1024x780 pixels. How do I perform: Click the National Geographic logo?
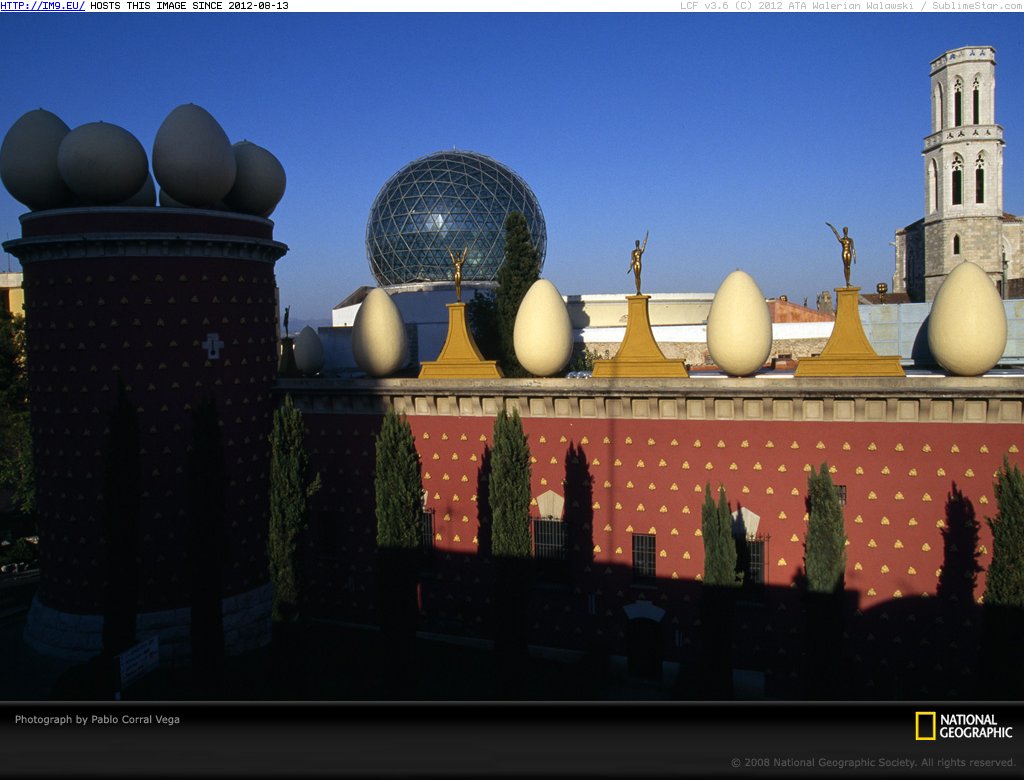point(963,726)
